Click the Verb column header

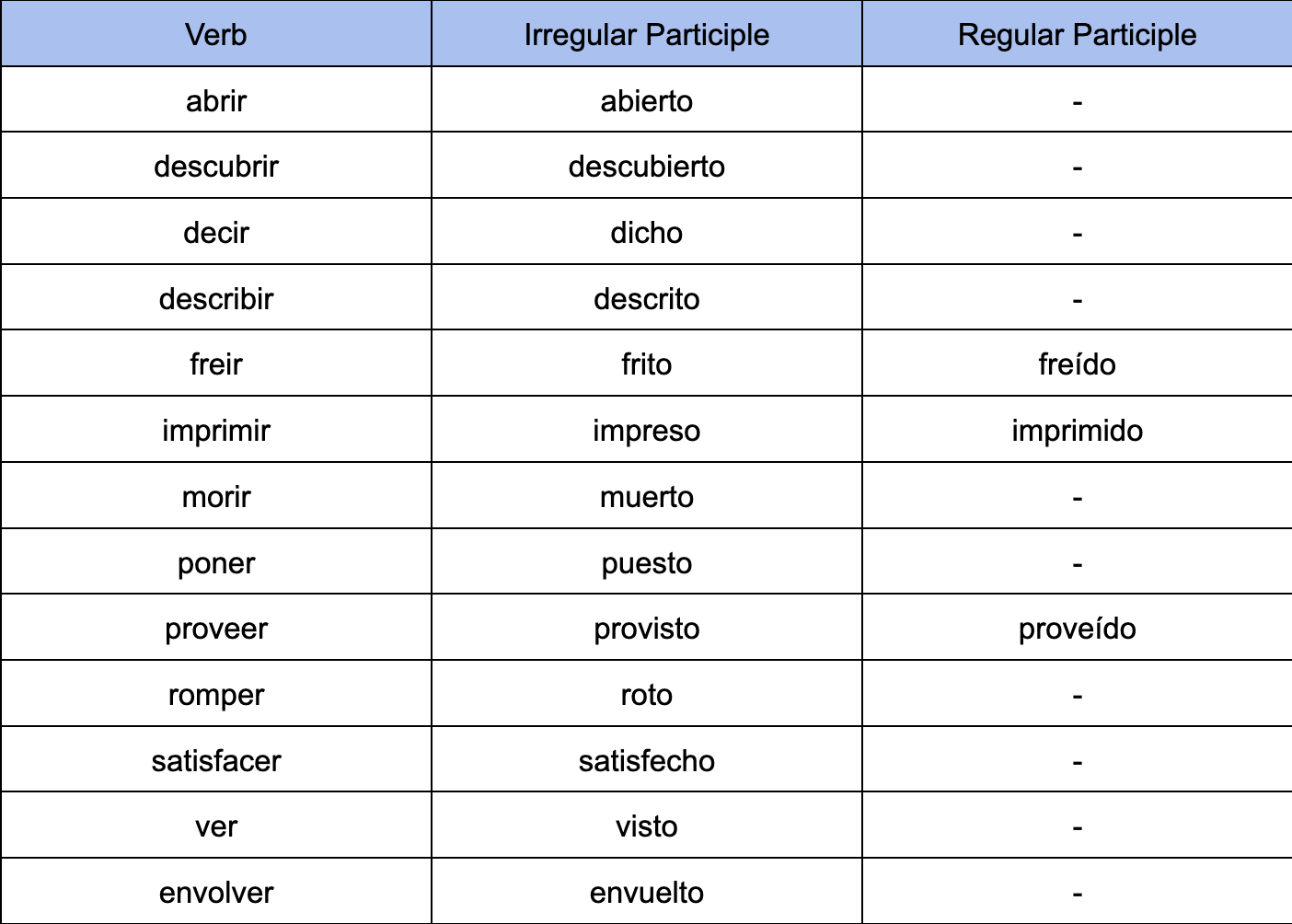click(x=216, y=35)
